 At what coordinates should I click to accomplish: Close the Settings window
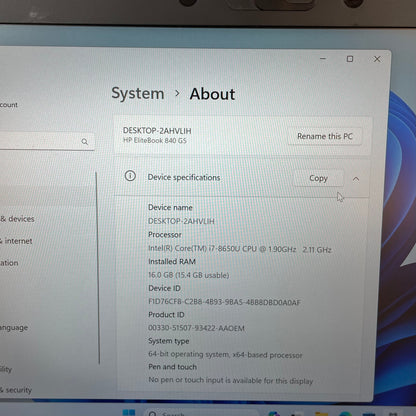click(377, 59)
